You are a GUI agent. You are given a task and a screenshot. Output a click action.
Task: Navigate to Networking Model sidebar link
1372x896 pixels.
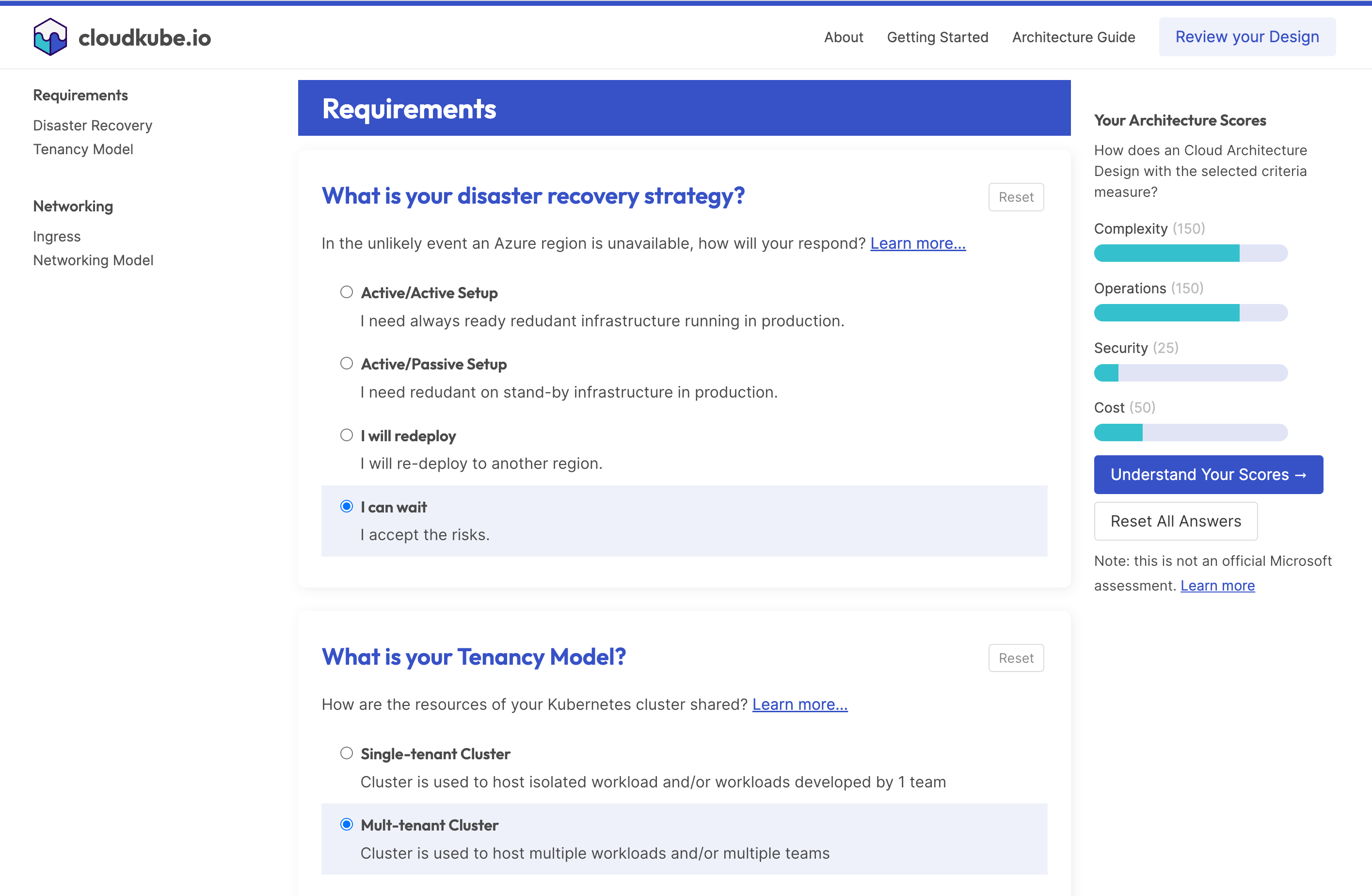tap(93, 260)
